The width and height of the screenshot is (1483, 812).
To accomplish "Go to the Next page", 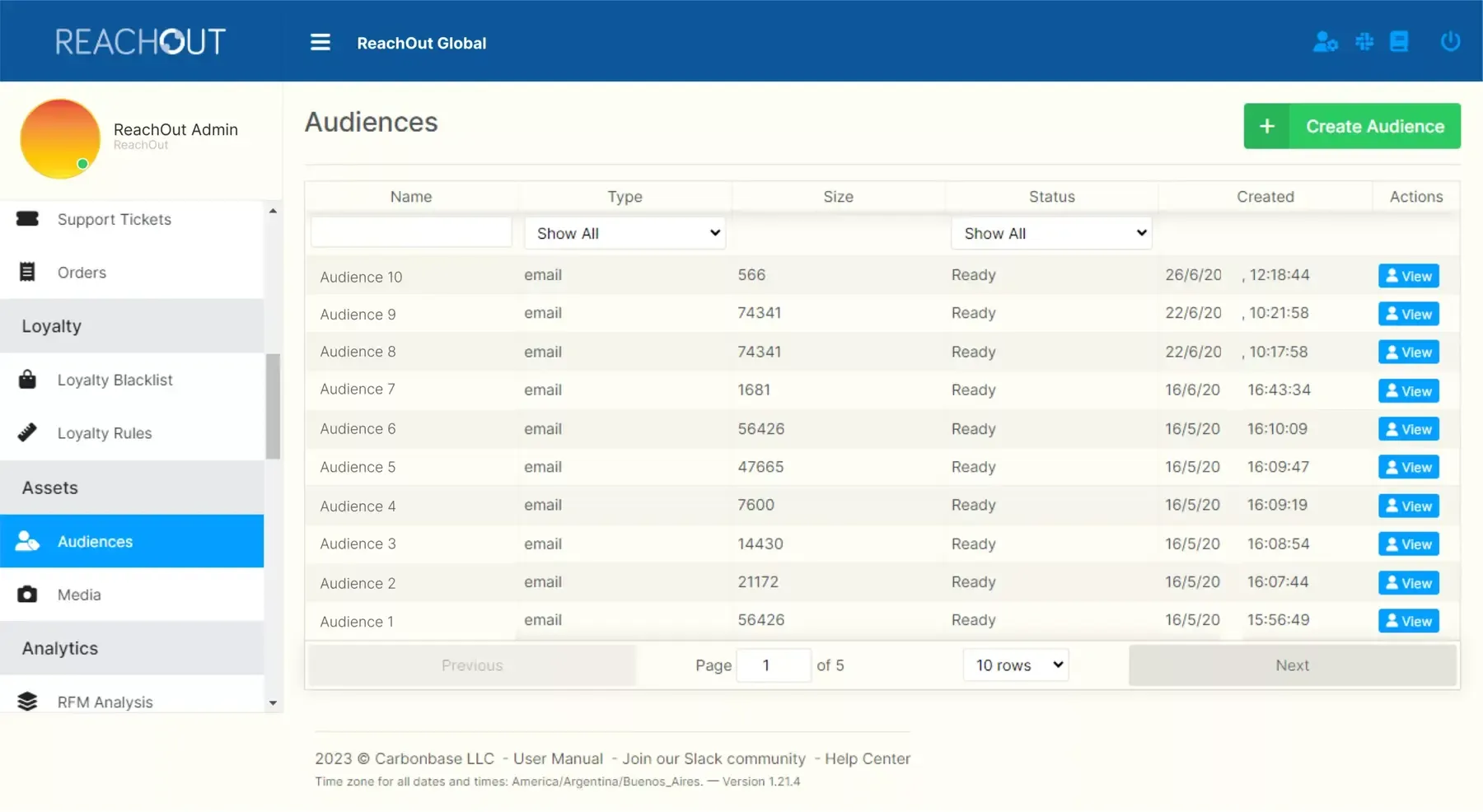I will click(x=1292, y=665).
